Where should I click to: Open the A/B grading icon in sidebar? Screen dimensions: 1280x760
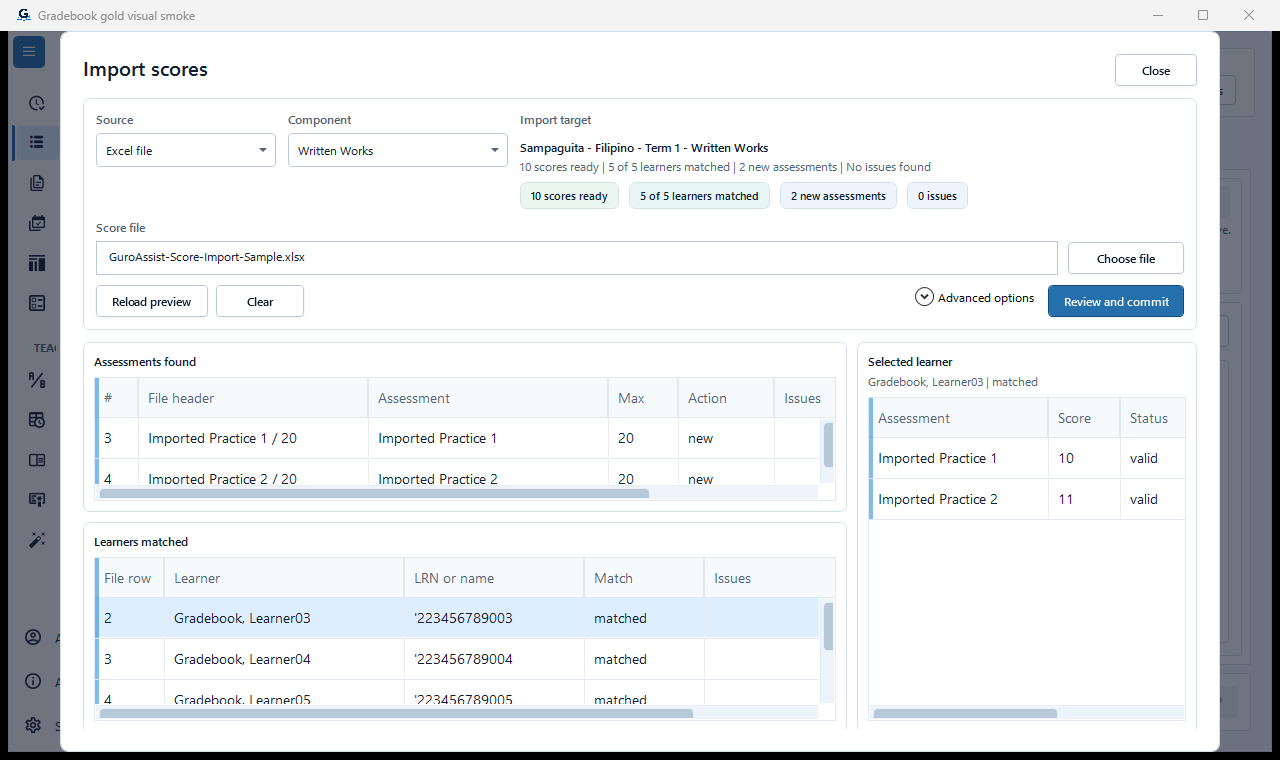pyautogui.click(x=37, y=380)
